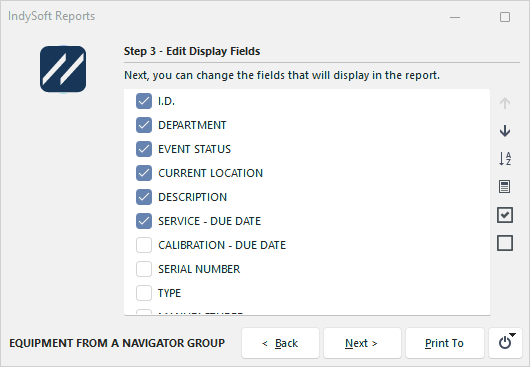Enable CALIBRATION - DUE DATE field

[x=144, y=245]
